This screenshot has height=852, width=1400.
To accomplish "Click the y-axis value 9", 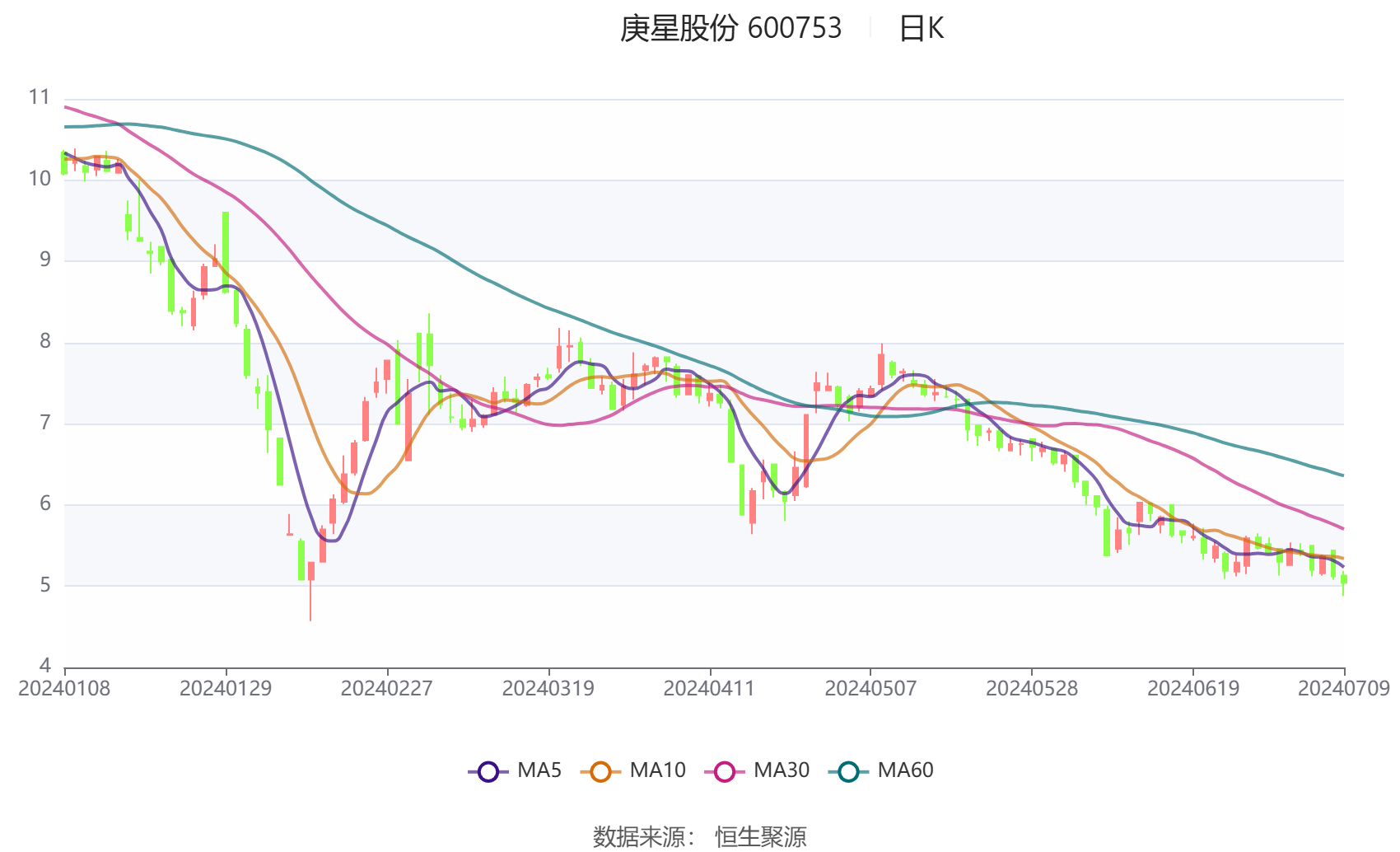I will (45, 260).
